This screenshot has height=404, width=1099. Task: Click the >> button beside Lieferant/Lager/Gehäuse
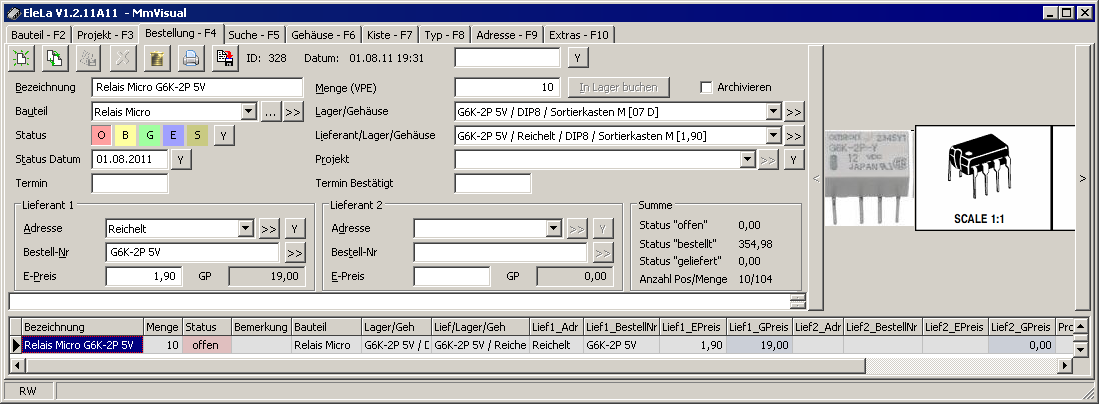[x=793, y=135]
